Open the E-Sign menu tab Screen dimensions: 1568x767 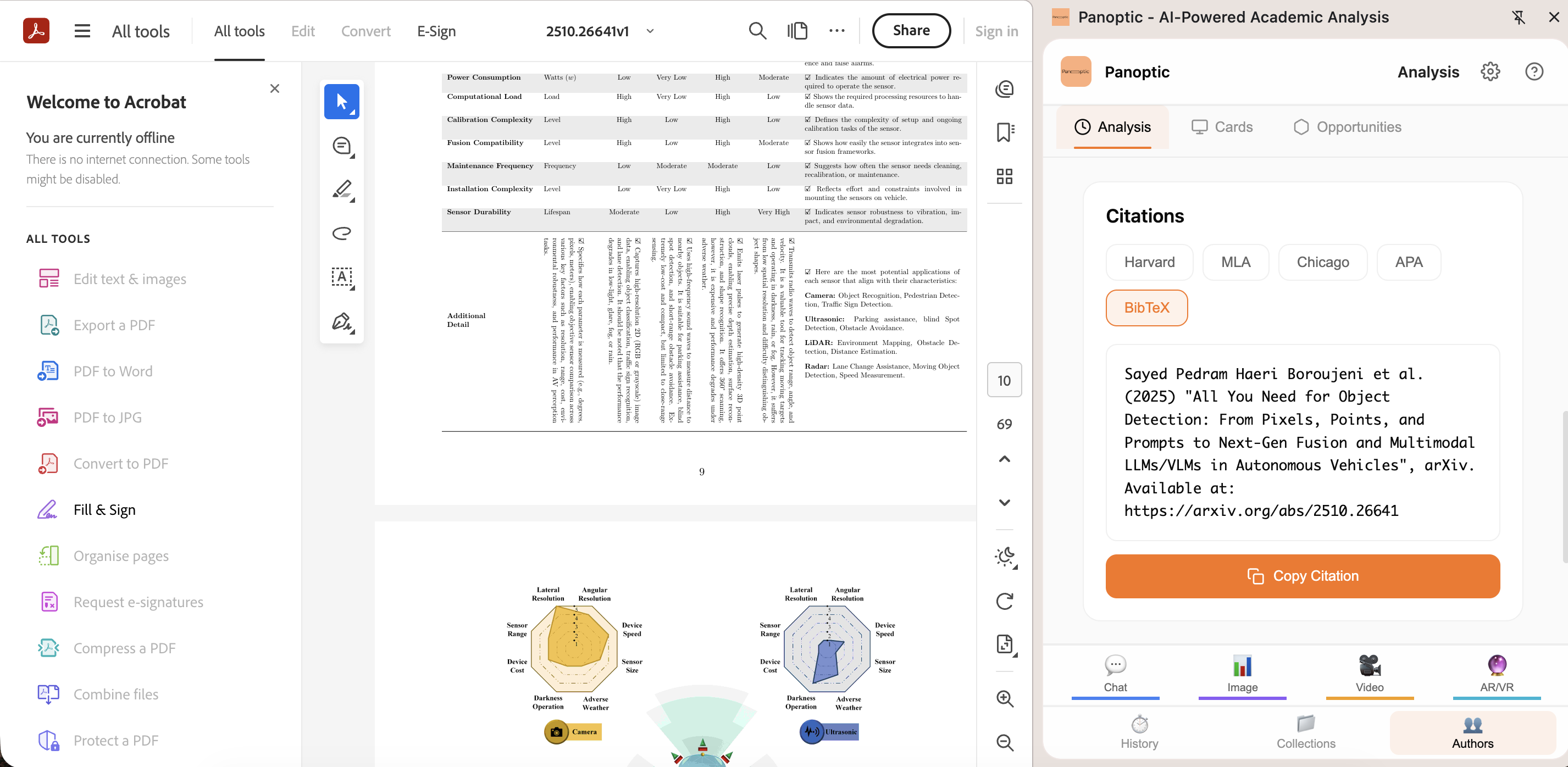(436, 31)
